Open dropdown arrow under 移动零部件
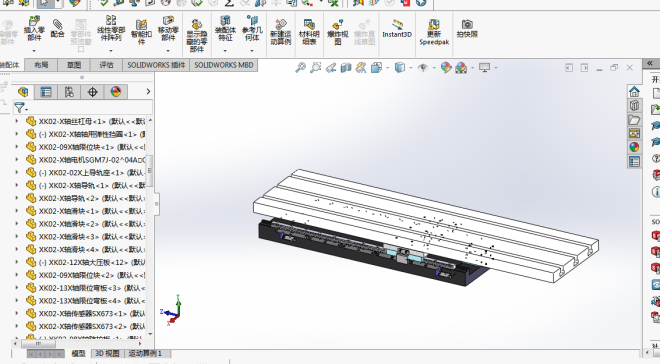Image resolution: width=660 pixels, height=364 pixels. [168, 51]
